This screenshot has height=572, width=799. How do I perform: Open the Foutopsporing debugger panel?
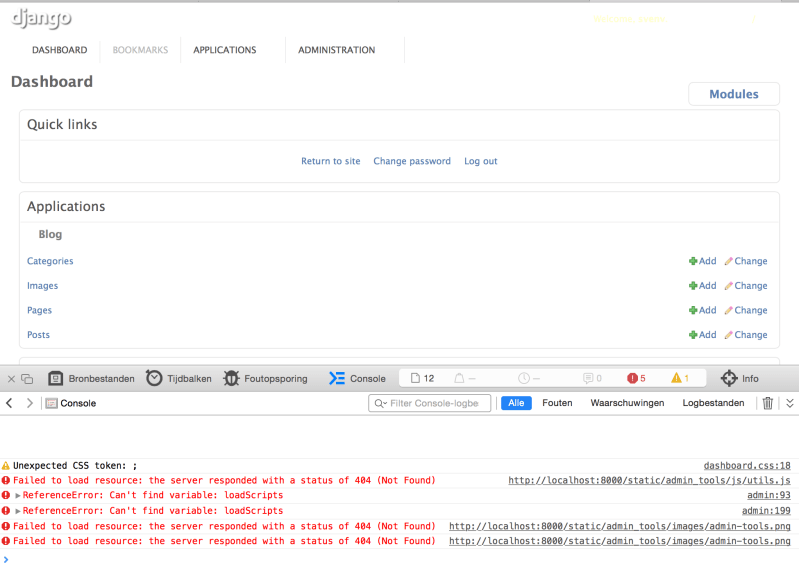coord(265,378)
